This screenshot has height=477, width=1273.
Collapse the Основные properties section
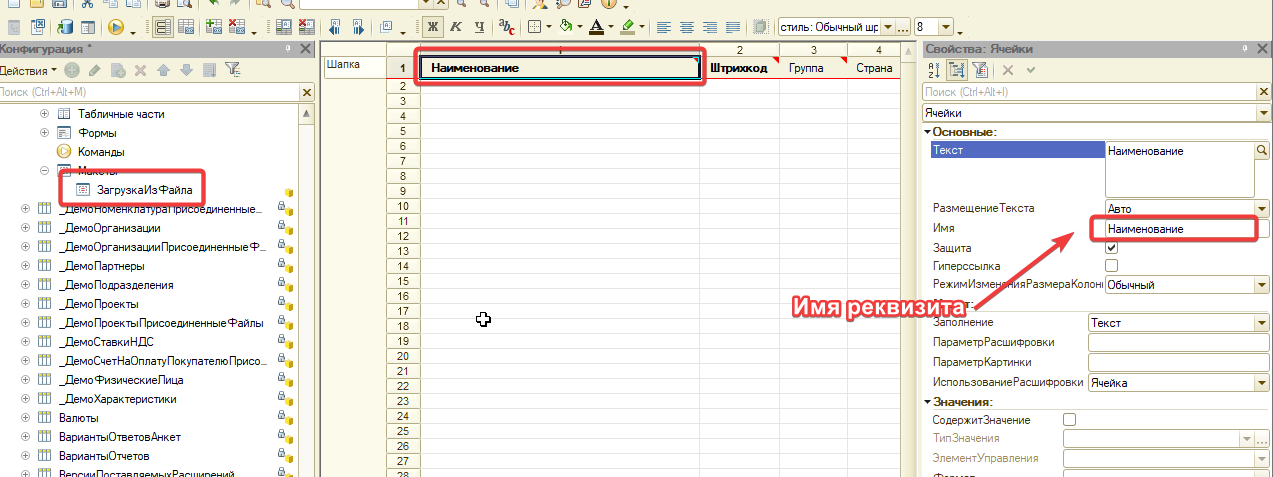coord(928,132)
